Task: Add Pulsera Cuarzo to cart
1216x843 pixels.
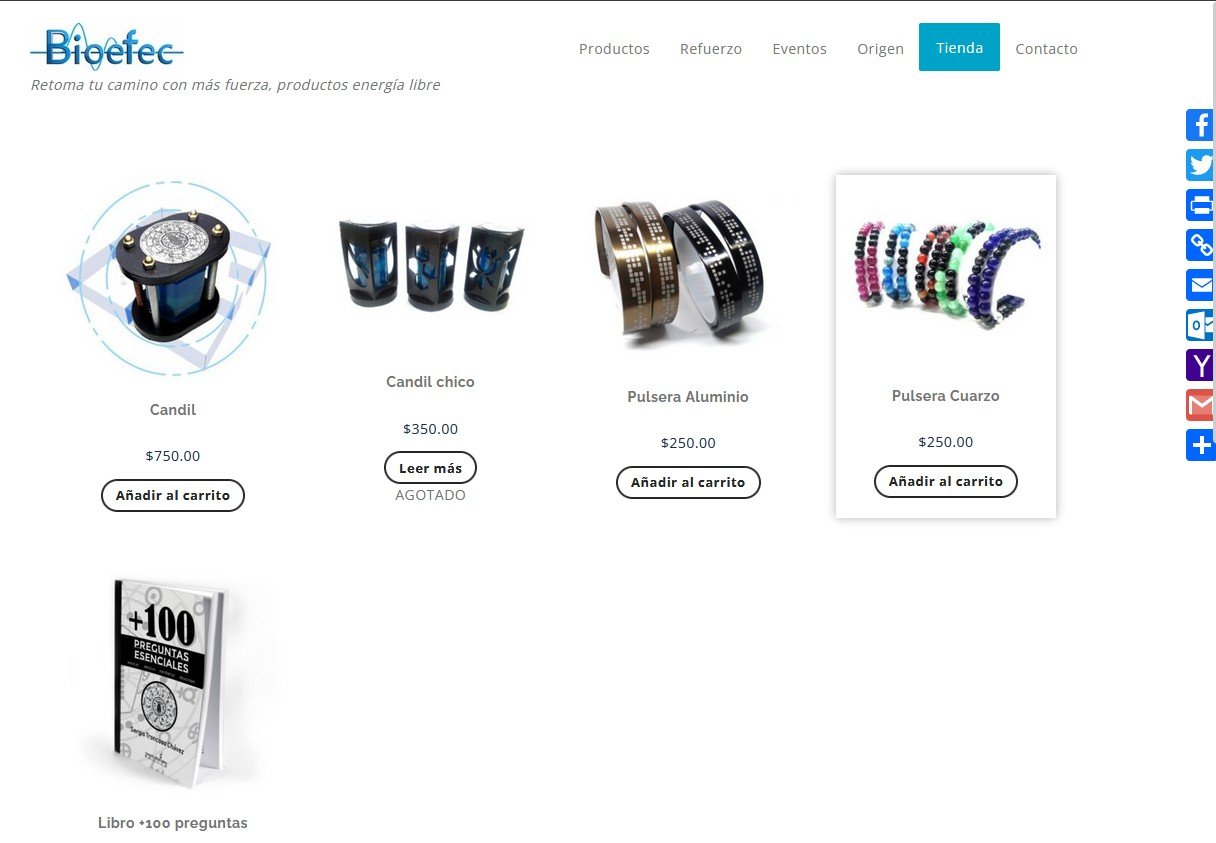Action: coord(946,481)
